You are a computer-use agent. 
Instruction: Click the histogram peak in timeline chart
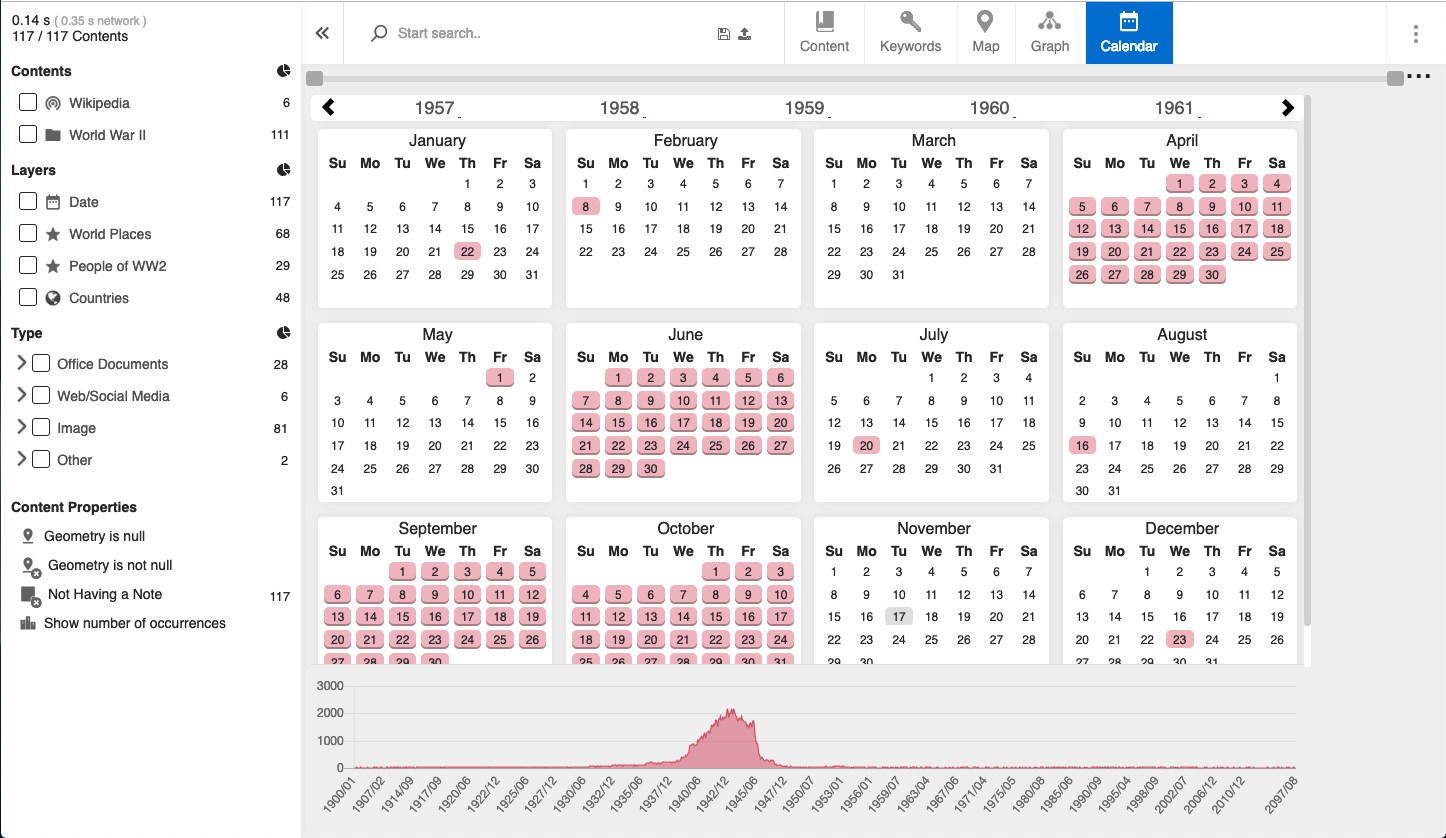730,713
